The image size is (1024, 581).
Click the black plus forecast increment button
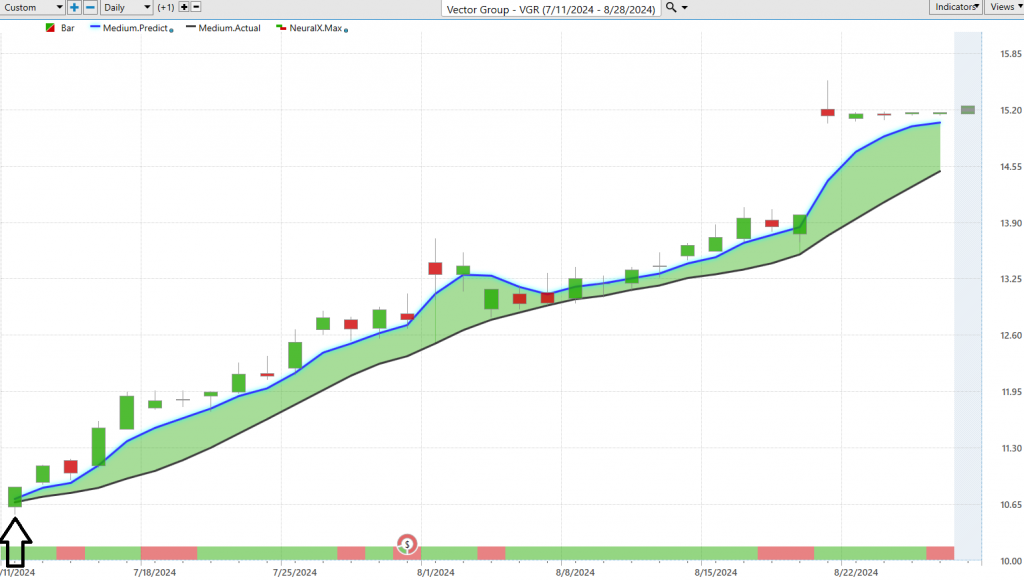pyautogui.click(x=184, y=7)
